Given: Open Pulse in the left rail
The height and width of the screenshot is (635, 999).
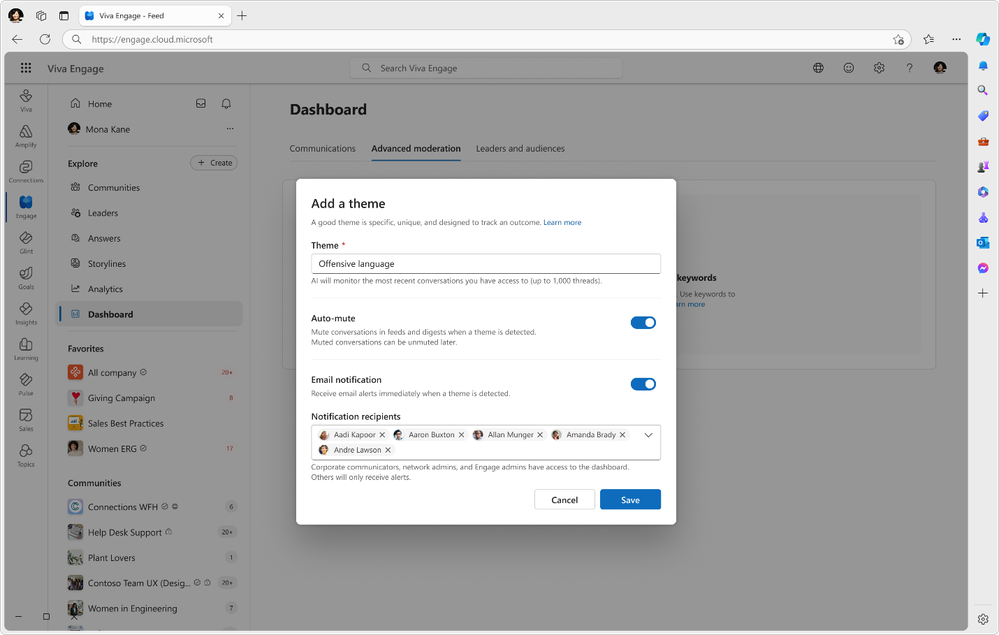Looking at the screenshot, I should click(x=25, y=385).
